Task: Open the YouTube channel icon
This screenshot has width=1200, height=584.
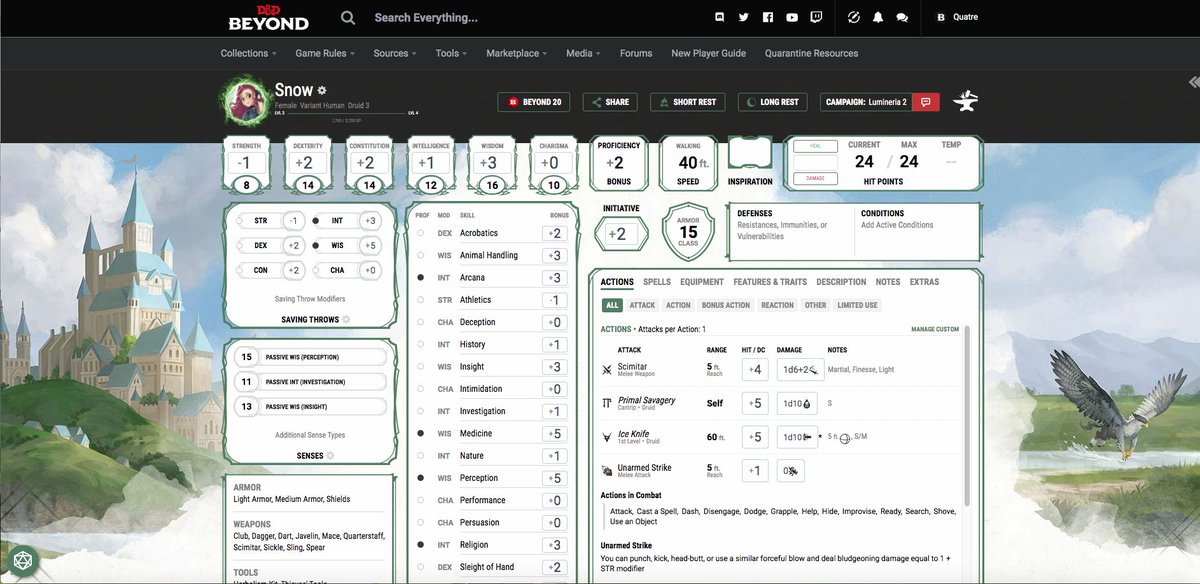Action: pyautogui.click(x=792, y=17)
